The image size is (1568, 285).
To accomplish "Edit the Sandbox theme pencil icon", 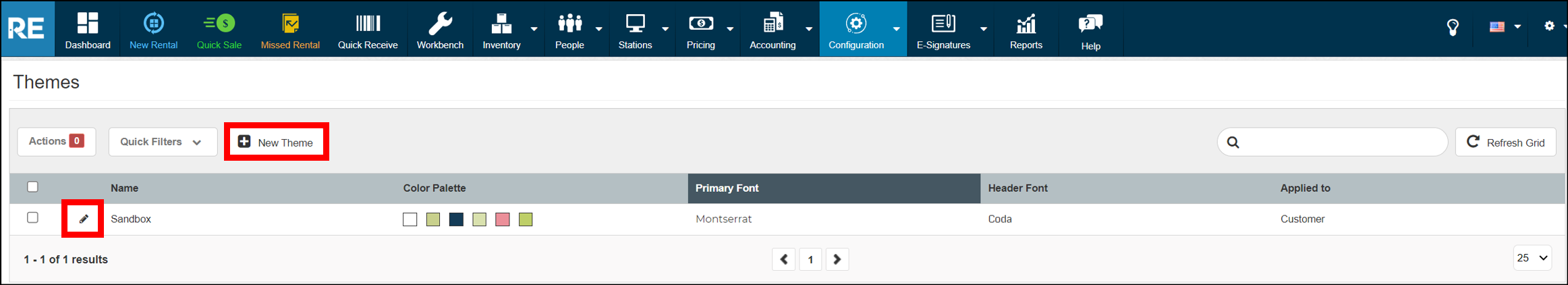I will coord(84,219).
